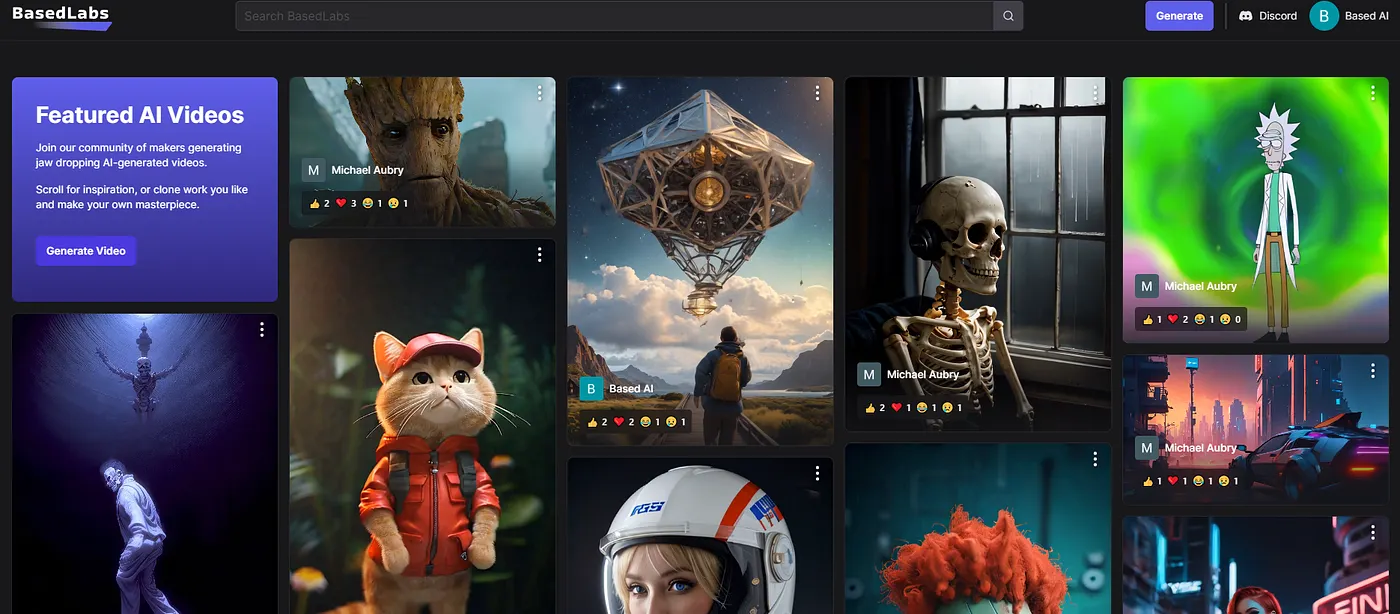The width and height of the screenshot is (1400, 614).
Task: Click the search magnifier button
Action: click(x=1008, y=16)
